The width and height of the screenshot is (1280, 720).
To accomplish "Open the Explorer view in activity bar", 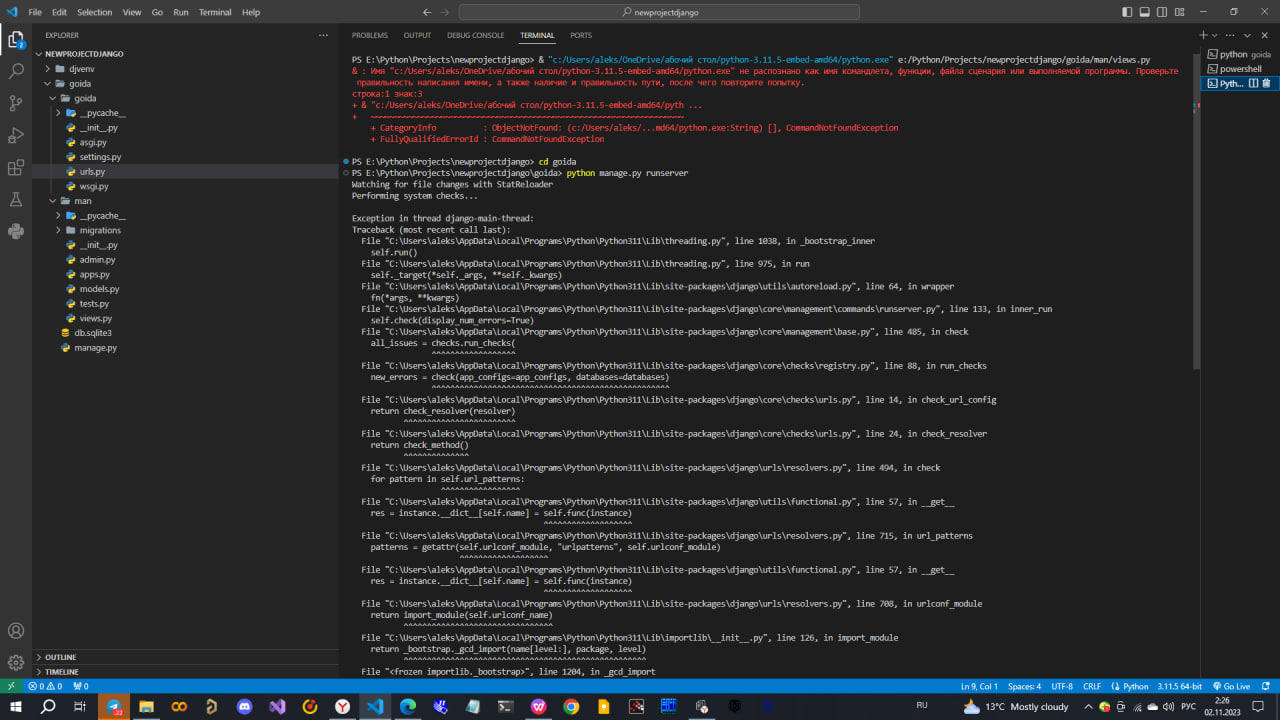I will click(16, 40).
